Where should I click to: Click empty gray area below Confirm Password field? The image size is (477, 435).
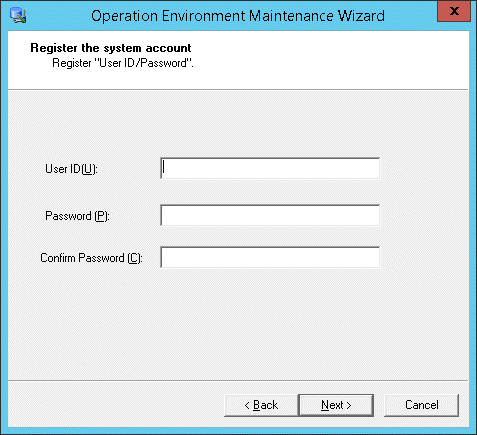pyautogui.click(x=238, y=323)
